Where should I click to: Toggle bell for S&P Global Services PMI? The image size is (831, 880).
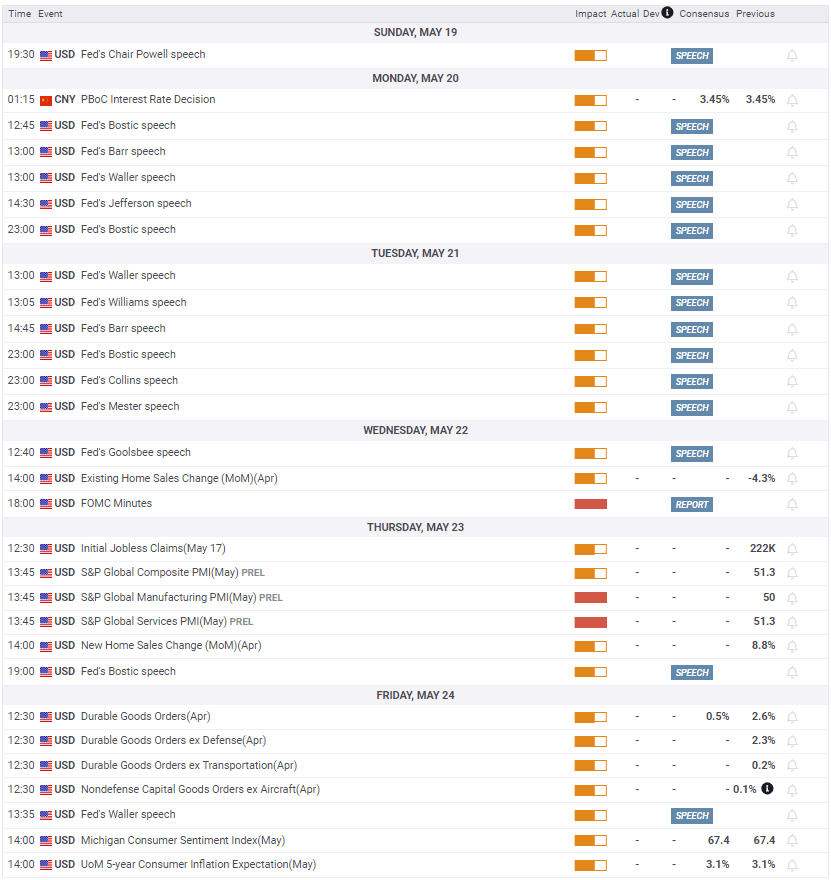pos(792,622)
